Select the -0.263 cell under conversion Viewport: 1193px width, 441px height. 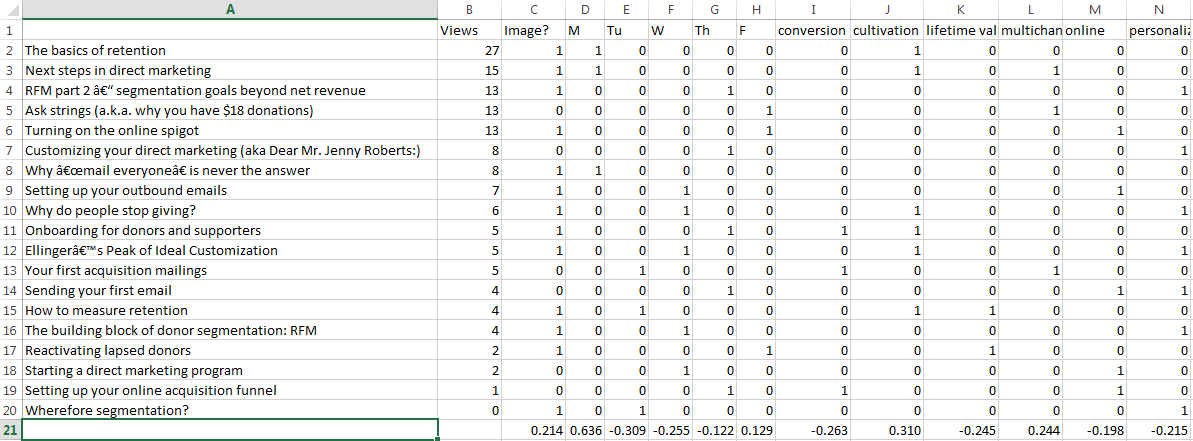click(812, 430)
